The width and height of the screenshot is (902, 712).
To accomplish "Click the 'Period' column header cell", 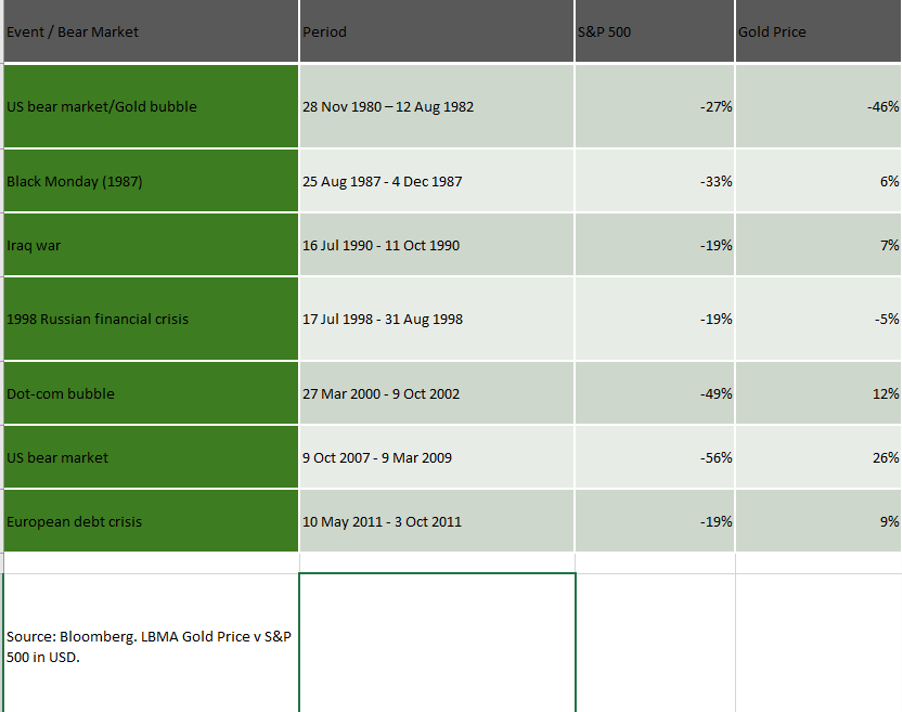I will click(x=437, y=32).
